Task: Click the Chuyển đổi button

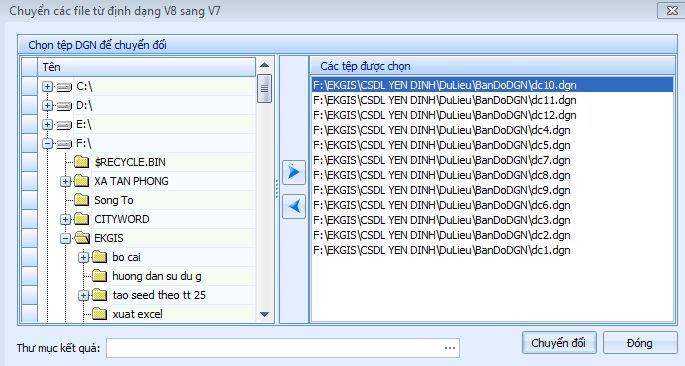Action: pos(558,343)
